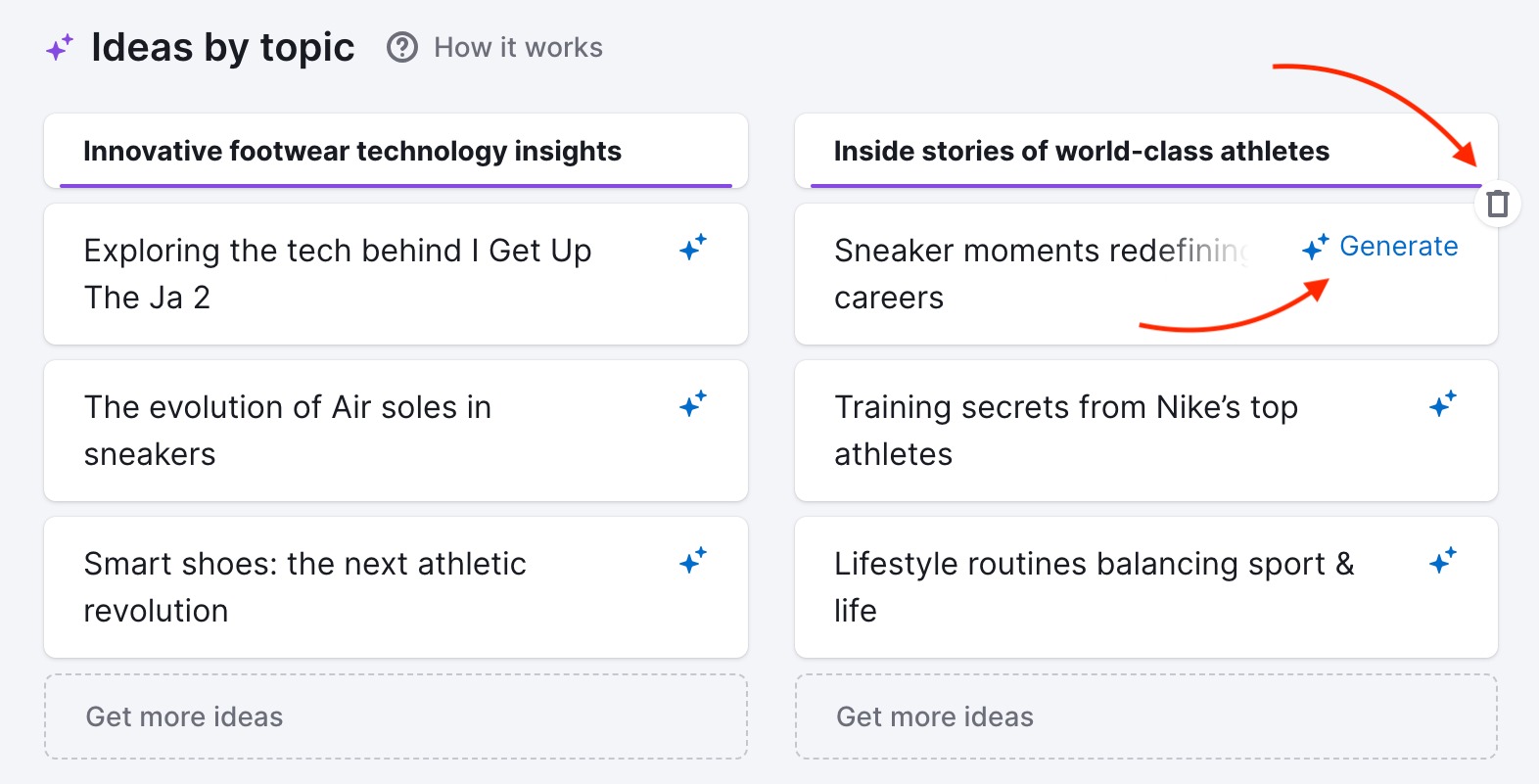This screenshot has width=1539, height=784.
Task: Click the trash icon to delete topic
Action: pyautogui.click(x=1497, y=204)
